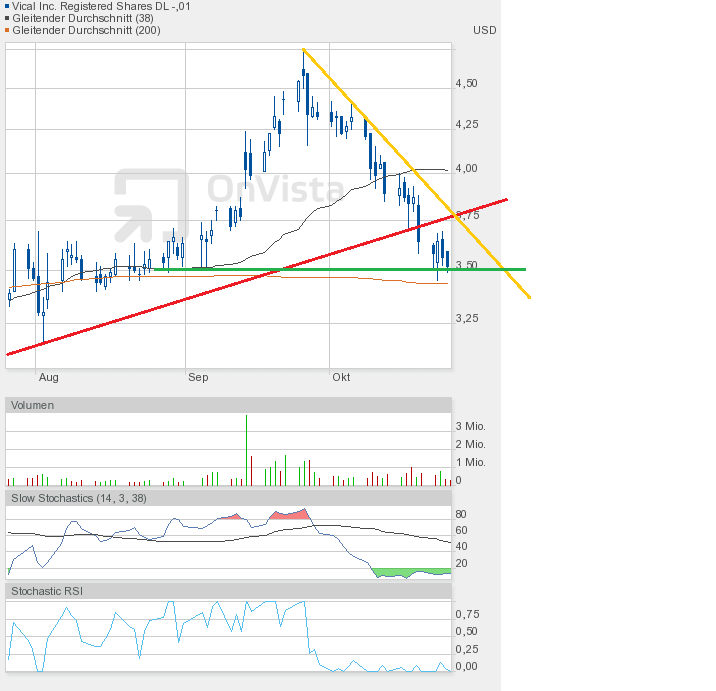Click the 4,50 price axis label
716x691 pixels.
pyautogui.click(x=466, y=83)
